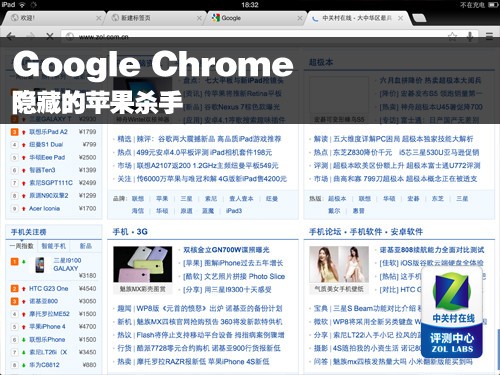Tap the back arrow in Chrome toolbar
Viewport: 500px width, 375px height.
pyautogui.click(x=11, y=36)
